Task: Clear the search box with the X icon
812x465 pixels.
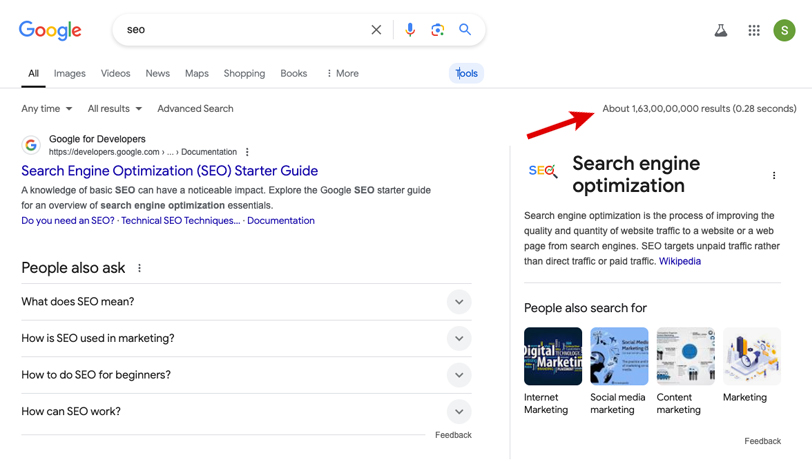Action: point(376,30)
